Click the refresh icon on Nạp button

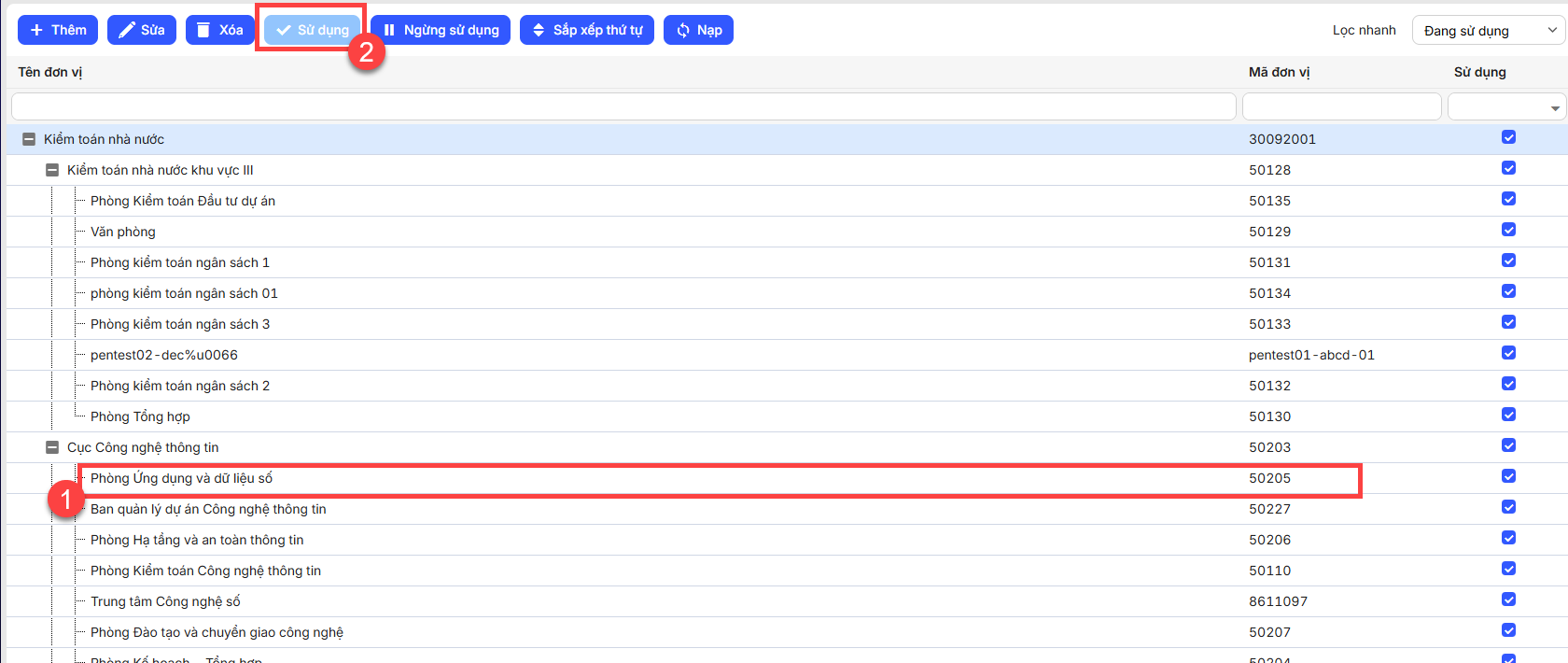coord(683,30)
